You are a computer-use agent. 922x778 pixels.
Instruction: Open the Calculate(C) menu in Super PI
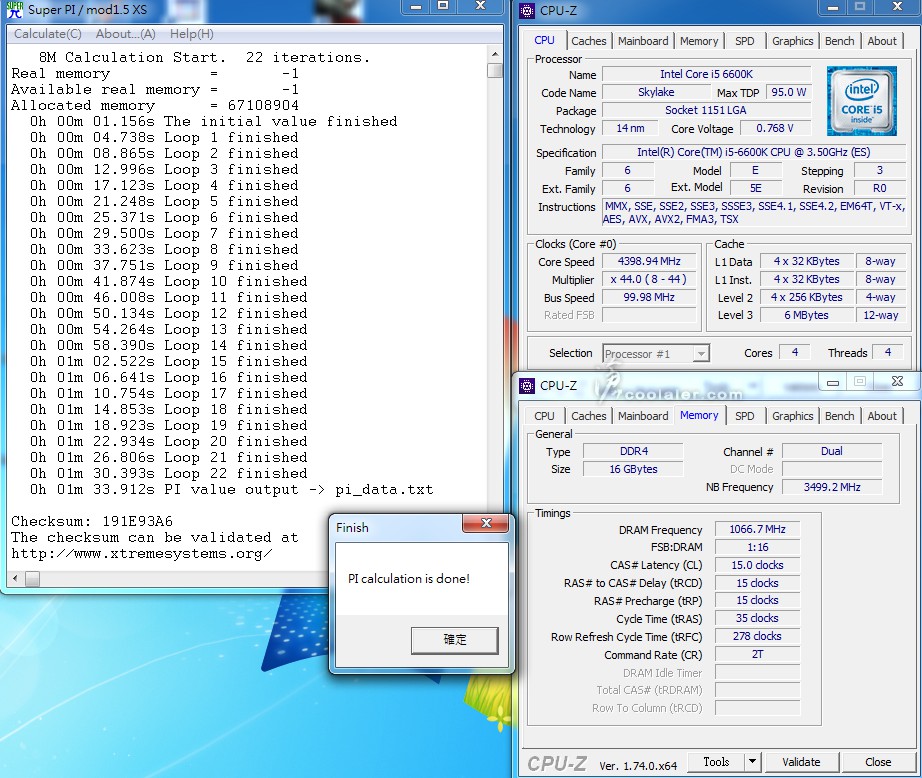pos(48,34)
